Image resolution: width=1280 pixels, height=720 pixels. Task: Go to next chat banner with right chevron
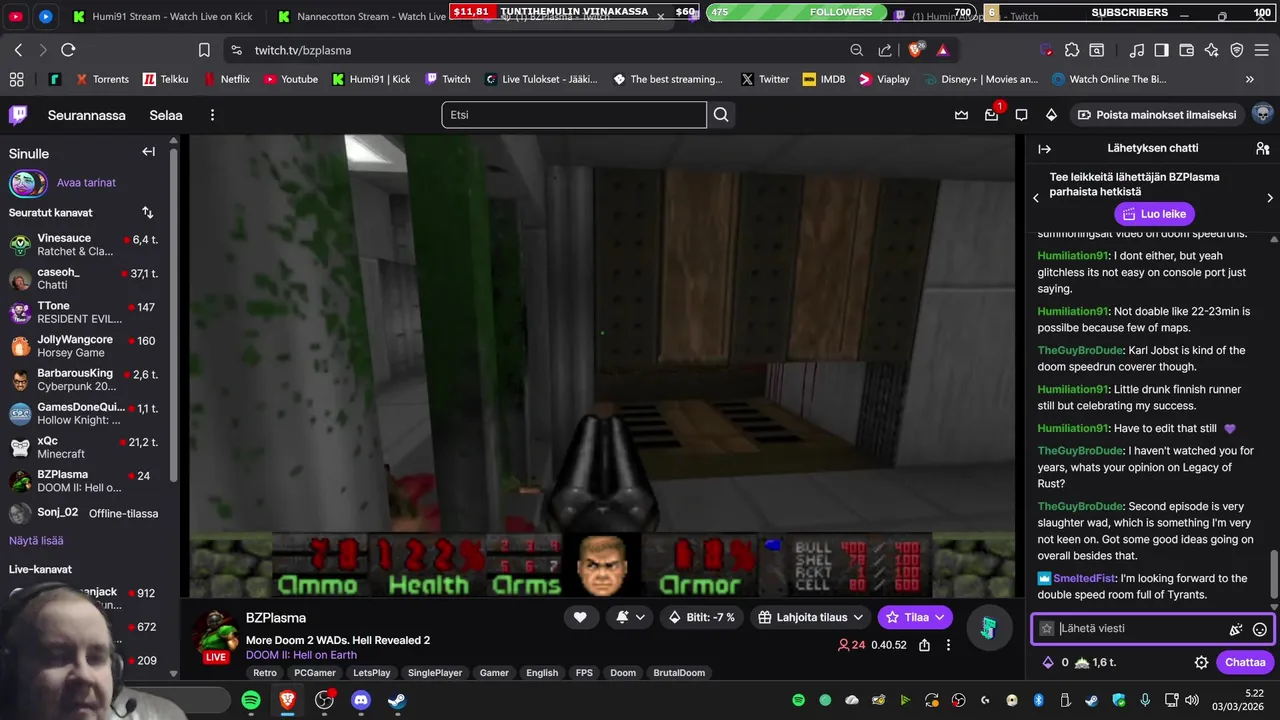coord(1270,198)
